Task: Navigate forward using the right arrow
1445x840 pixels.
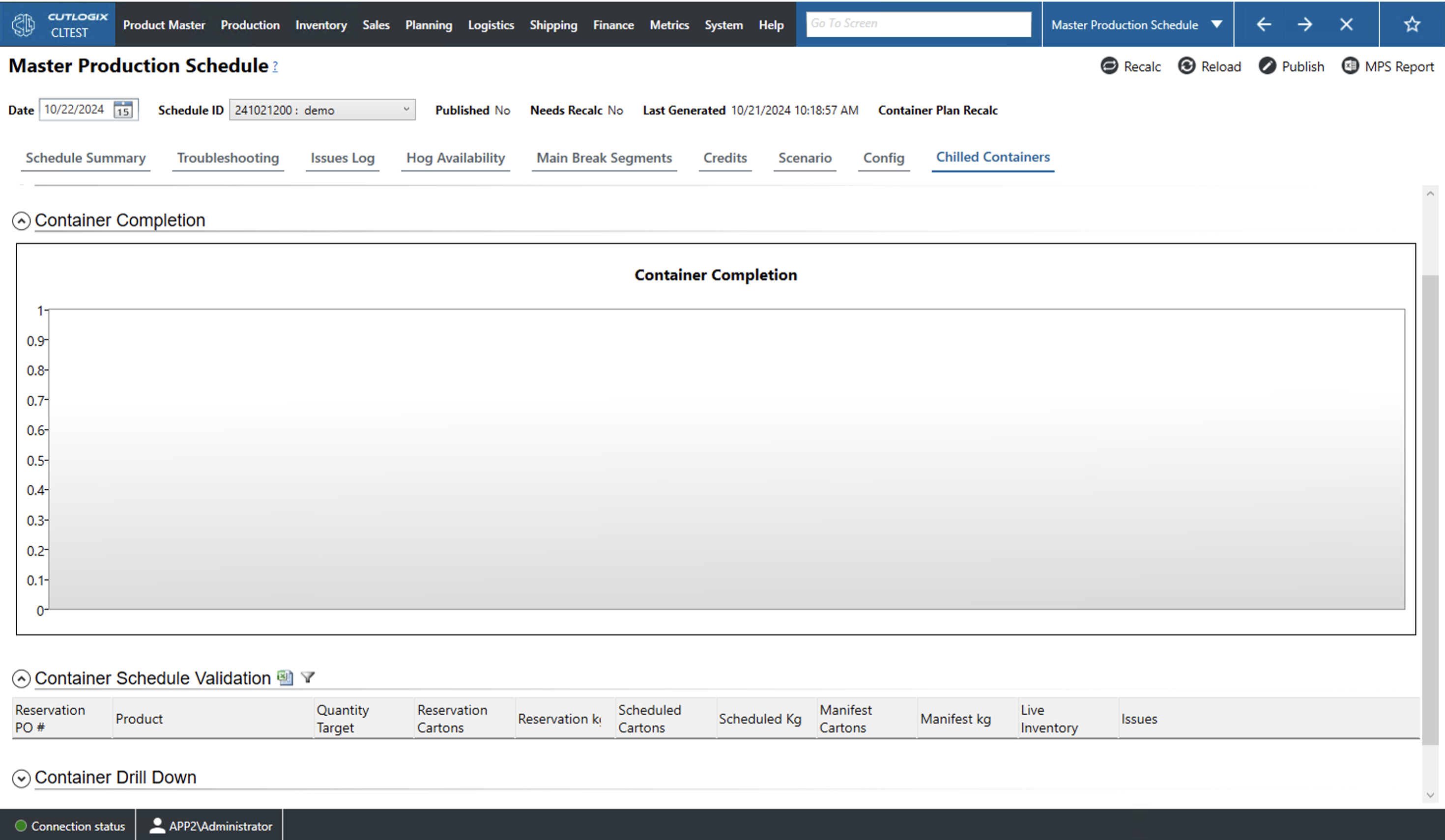Action: tap(1305, 24)
